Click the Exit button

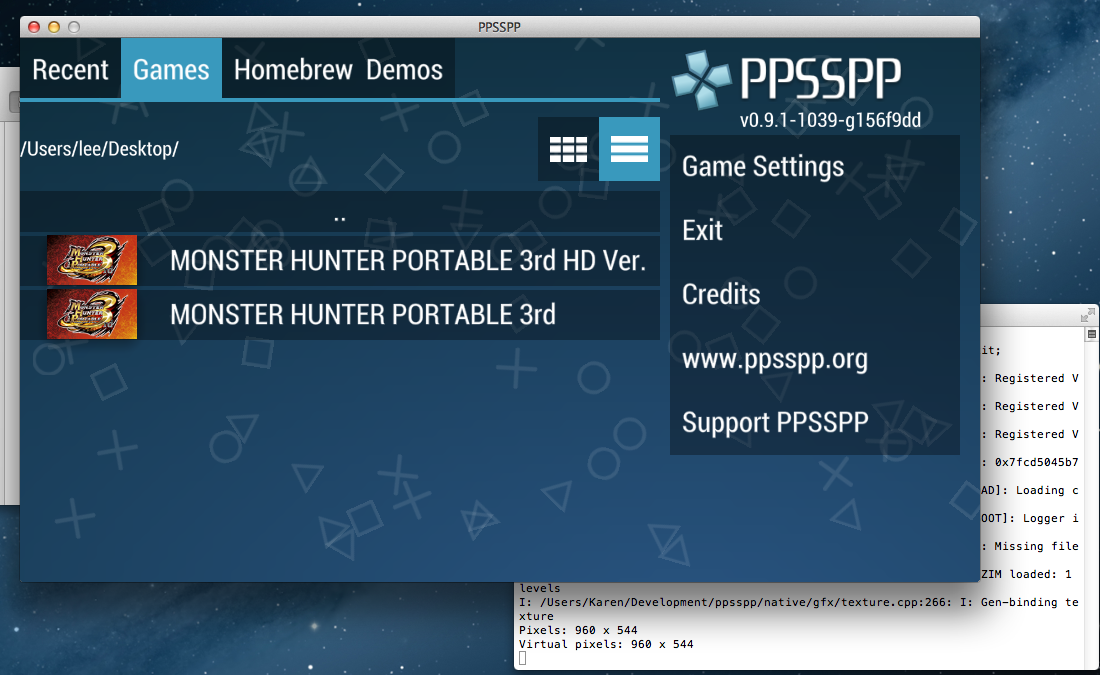[702, 231]
